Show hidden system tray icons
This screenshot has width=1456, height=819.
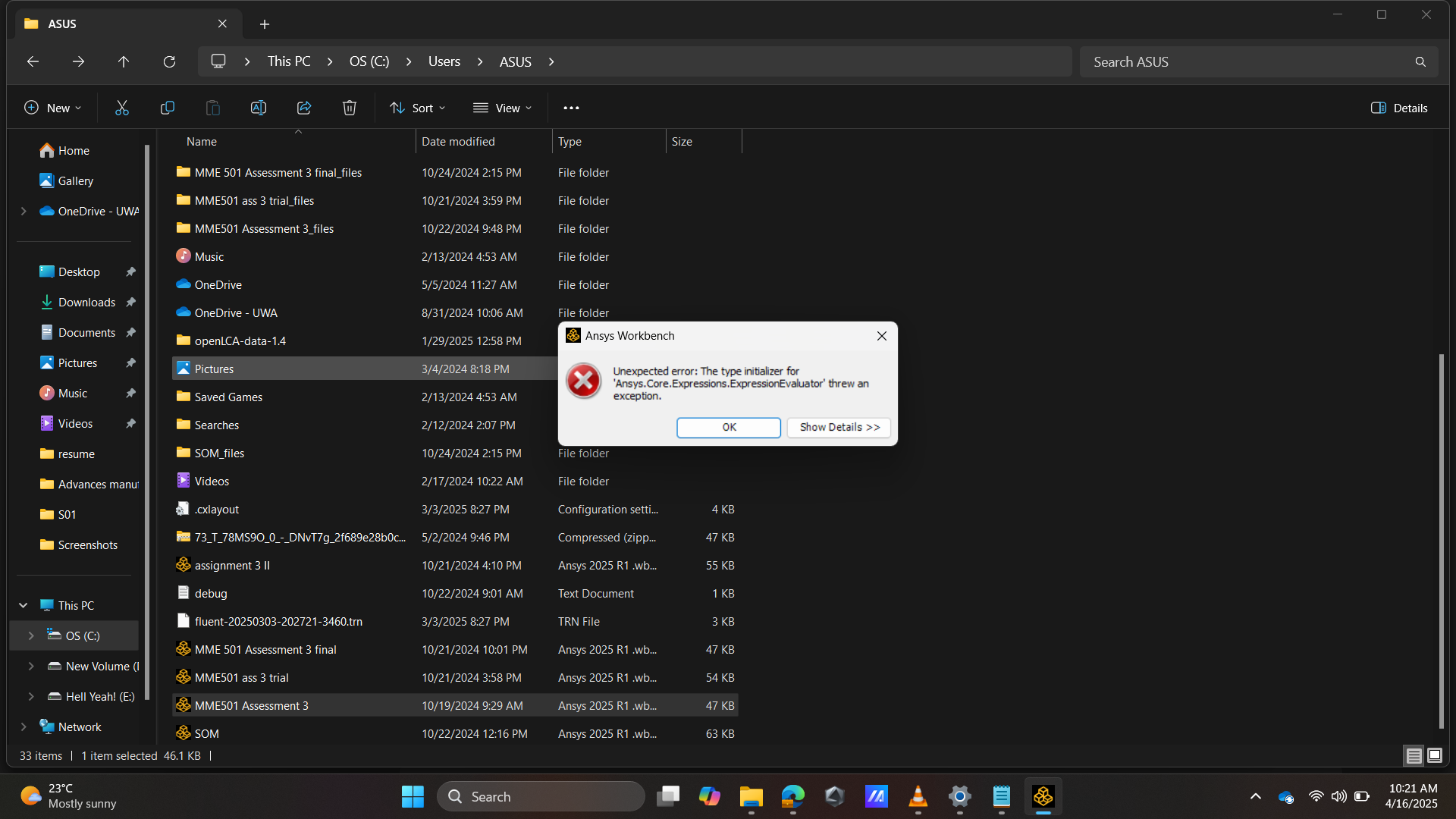point(1256,796)
